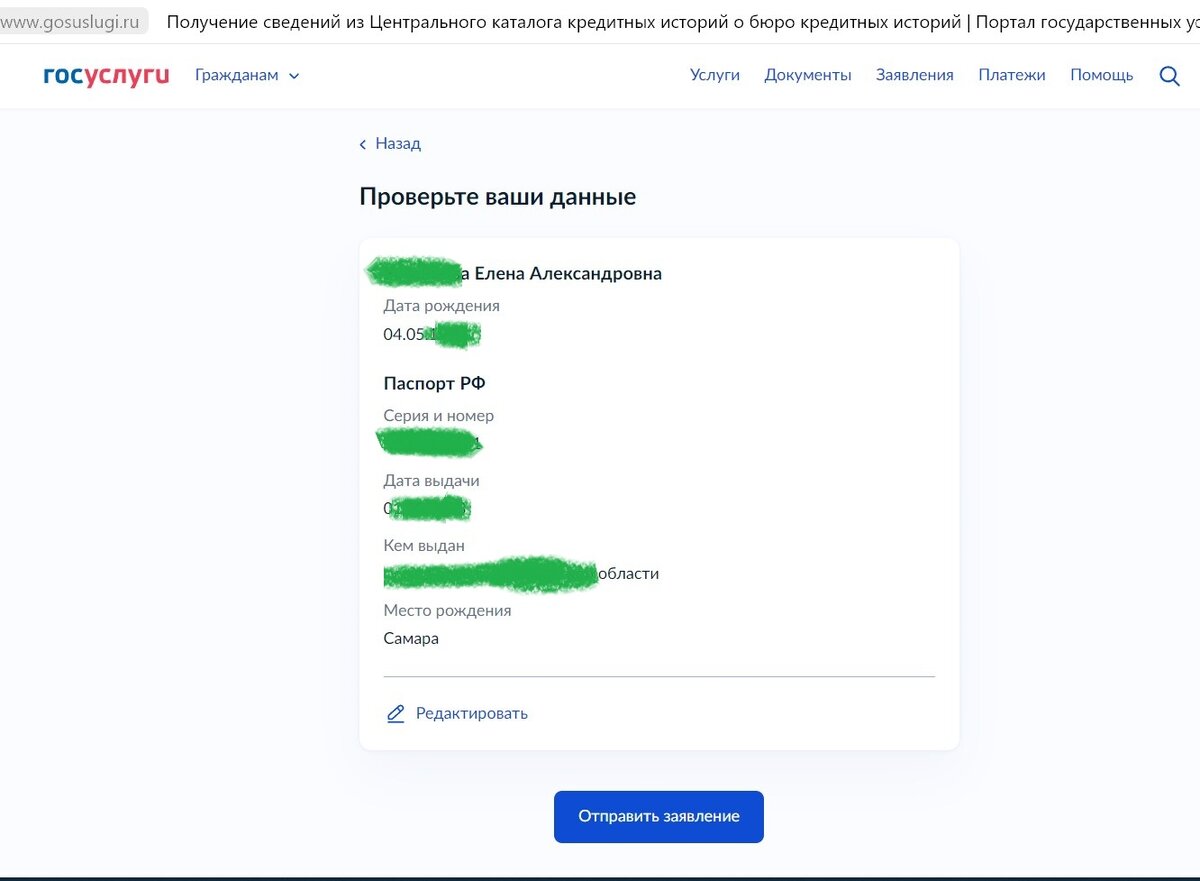This screenshot has width=1200, height=881.
Task: Click the pencil icon beside Редактировать
Action: 394,713
